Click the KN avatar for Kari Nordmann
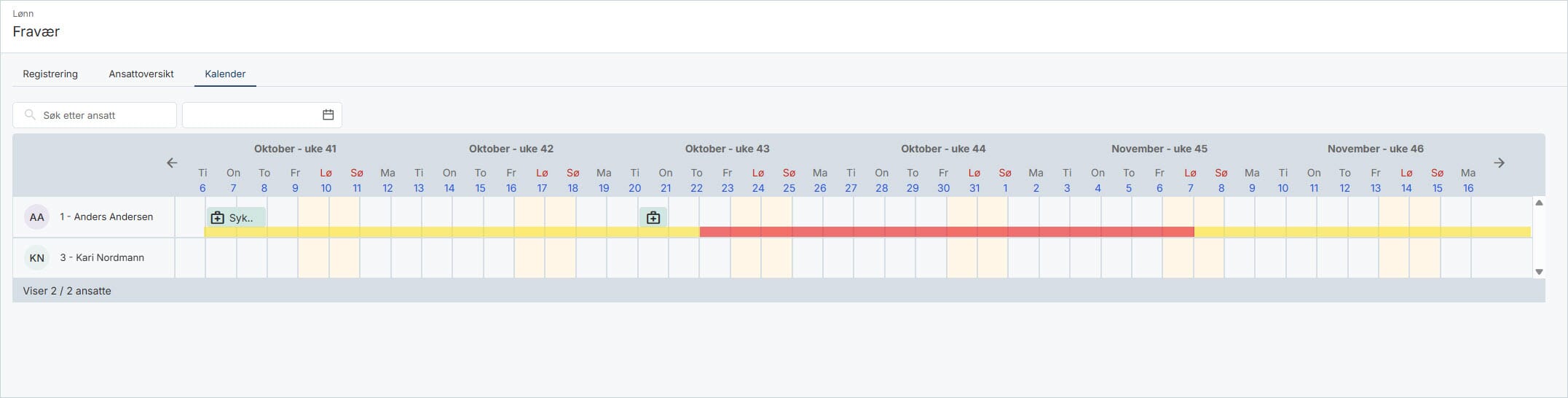1568x398 pixels. click(36, 258)
